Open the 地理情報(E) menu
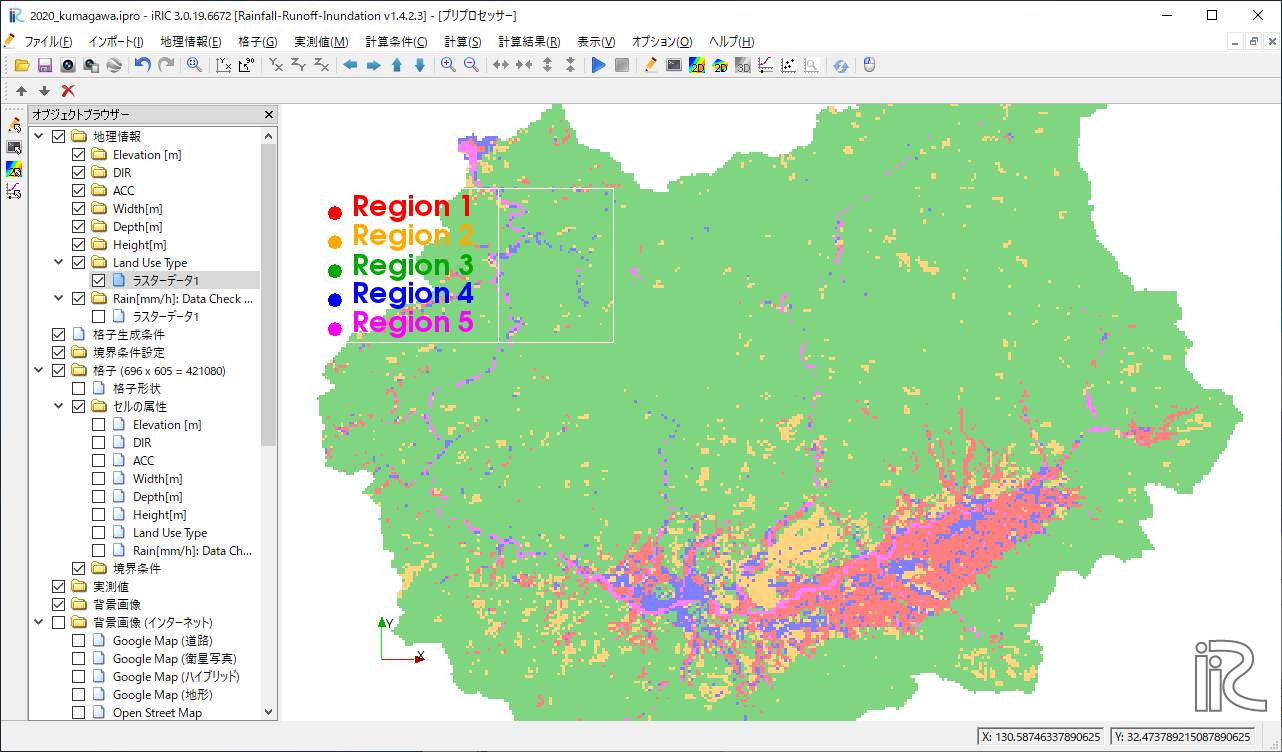This screenshot has width=1282, height=752. point(191,41)
